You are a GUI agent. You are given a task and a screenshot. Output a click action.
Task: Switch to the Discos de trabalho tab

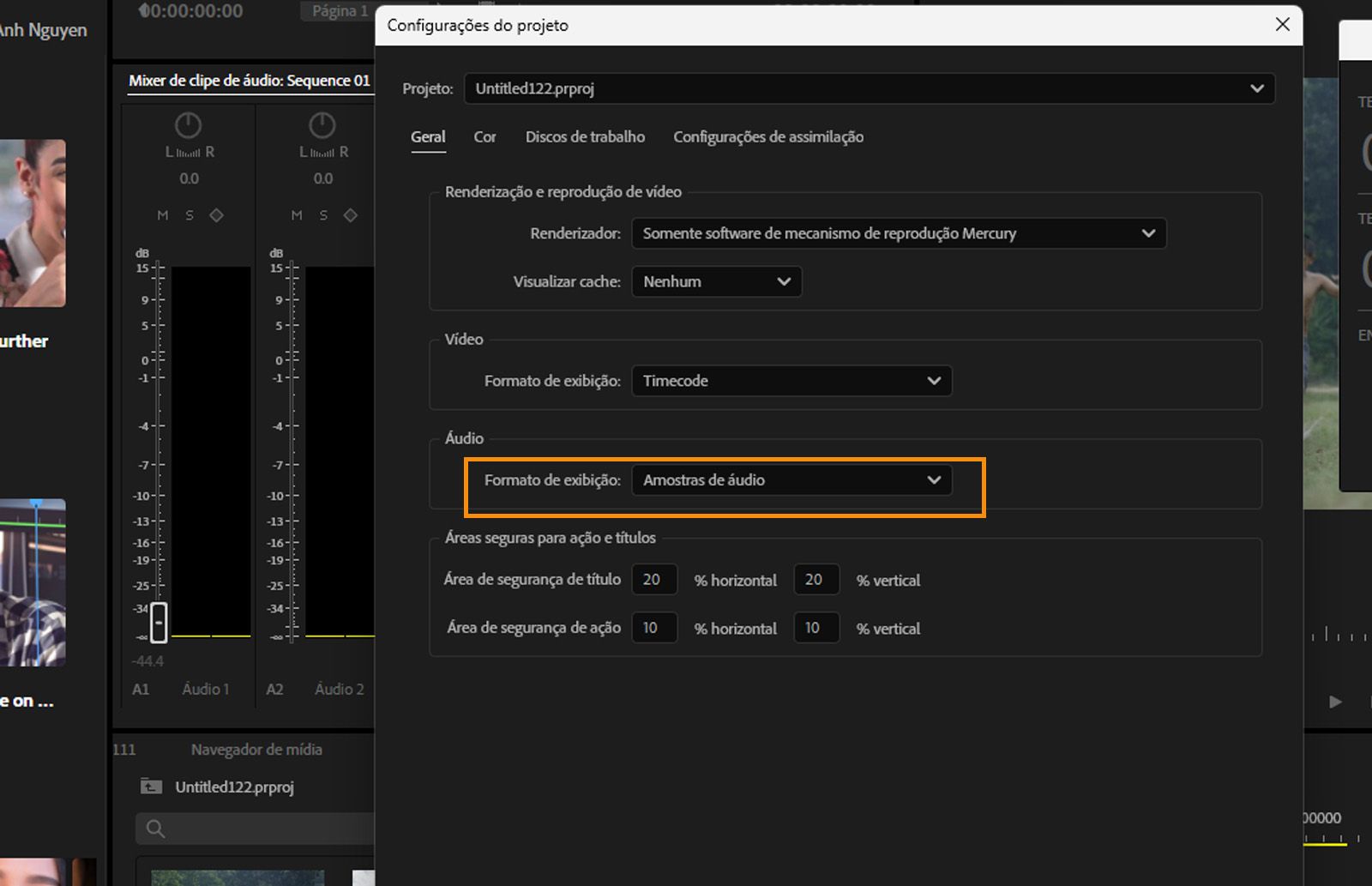[x=585, y=137]
